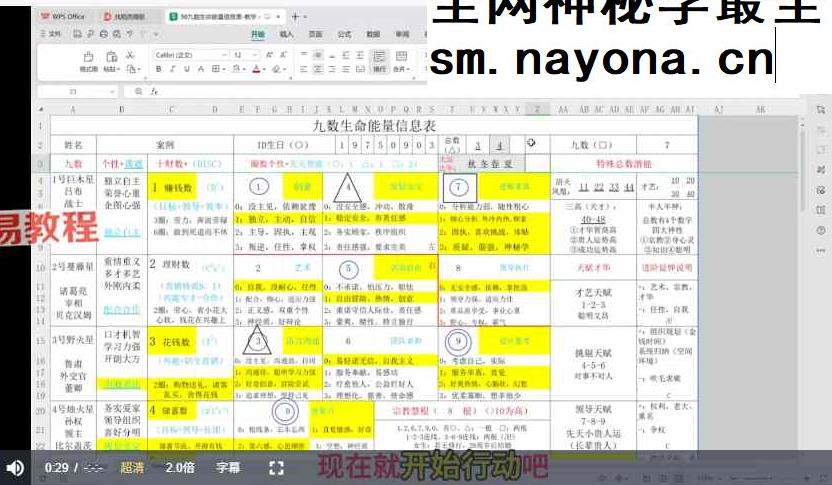Select the 公式 ribbon tab

(344, 34)
